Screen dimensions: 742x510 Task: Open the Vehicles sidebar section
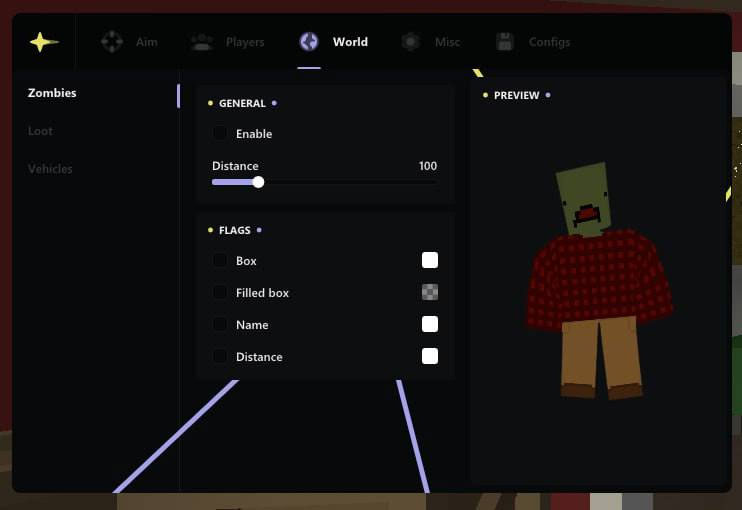(50, 169)
